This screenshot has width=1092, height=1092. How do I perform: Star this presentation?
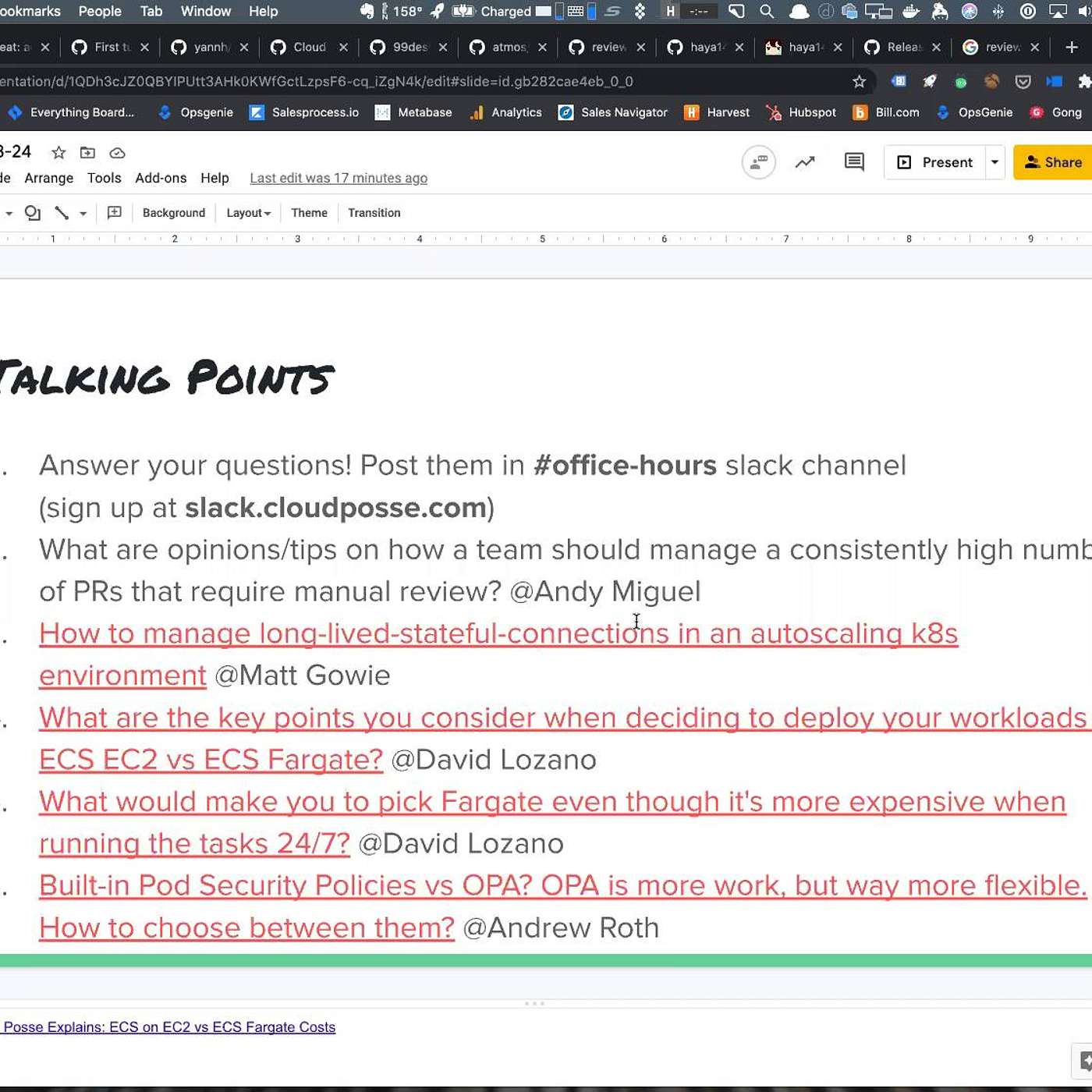coord(58,153)
